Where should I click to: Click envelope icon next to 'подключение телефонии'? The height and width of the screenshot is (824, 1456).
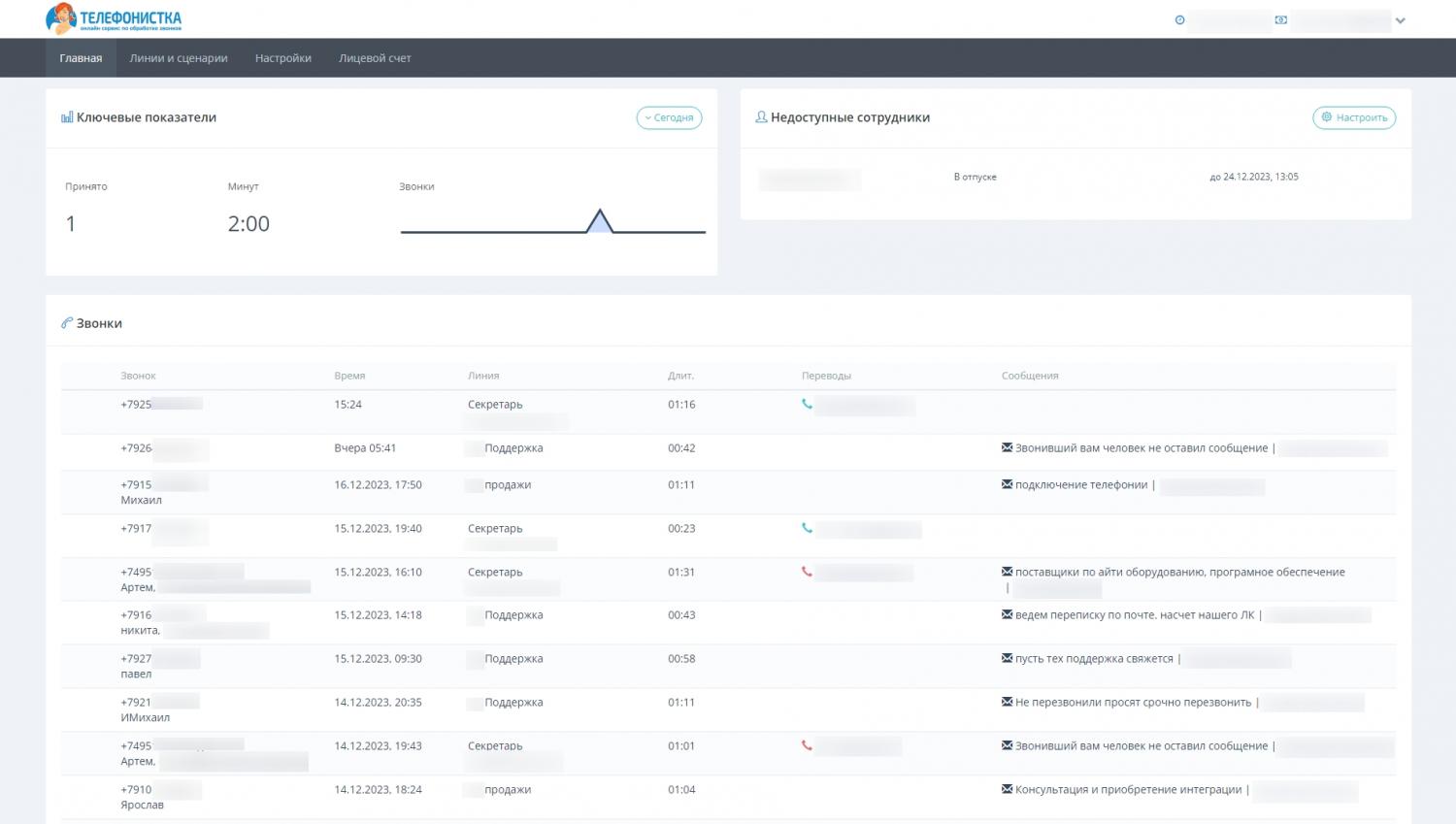pyautogui.click(x=1007, y=484)
